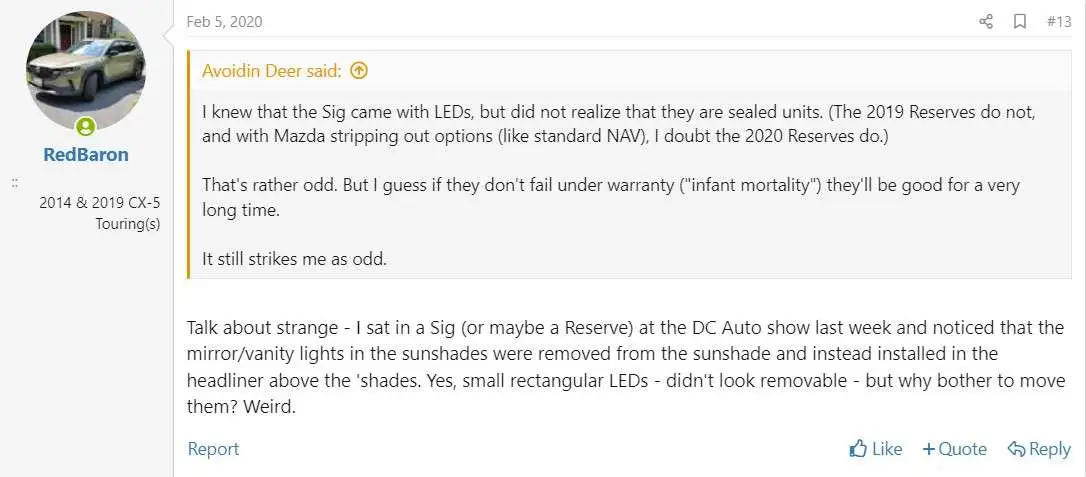Open RedBaron's avatar picture

pyautogui.click(x=86, y=69)
